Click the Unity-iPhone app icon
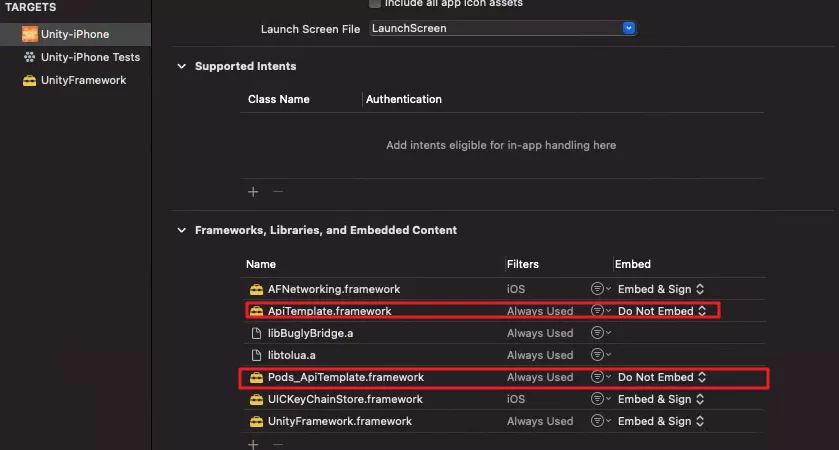Image resolution: width=839 pixels, height=450 pixels. click(x=30, y=34)
